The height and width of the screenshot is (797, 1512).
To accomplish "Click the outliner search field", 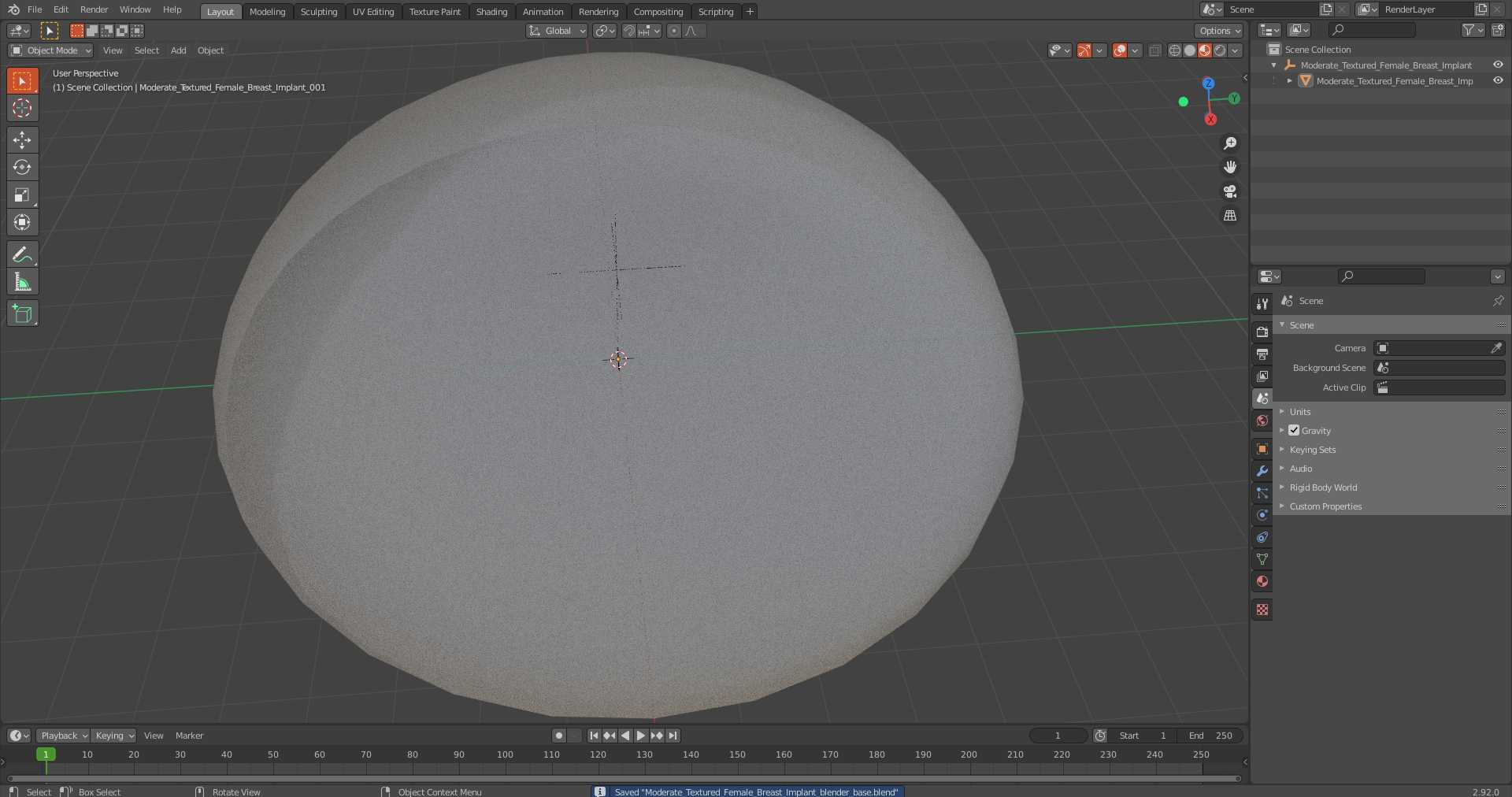I will click(x=1372, y=30).
